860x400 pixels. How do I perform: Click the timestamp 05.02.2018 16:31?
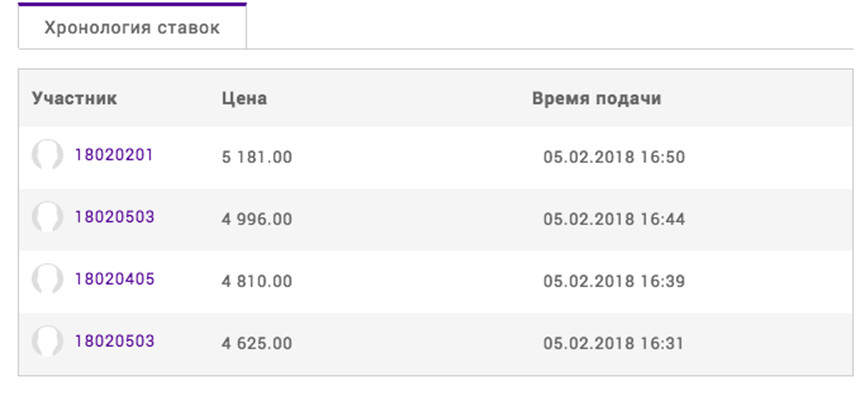[x=614, y=343]
